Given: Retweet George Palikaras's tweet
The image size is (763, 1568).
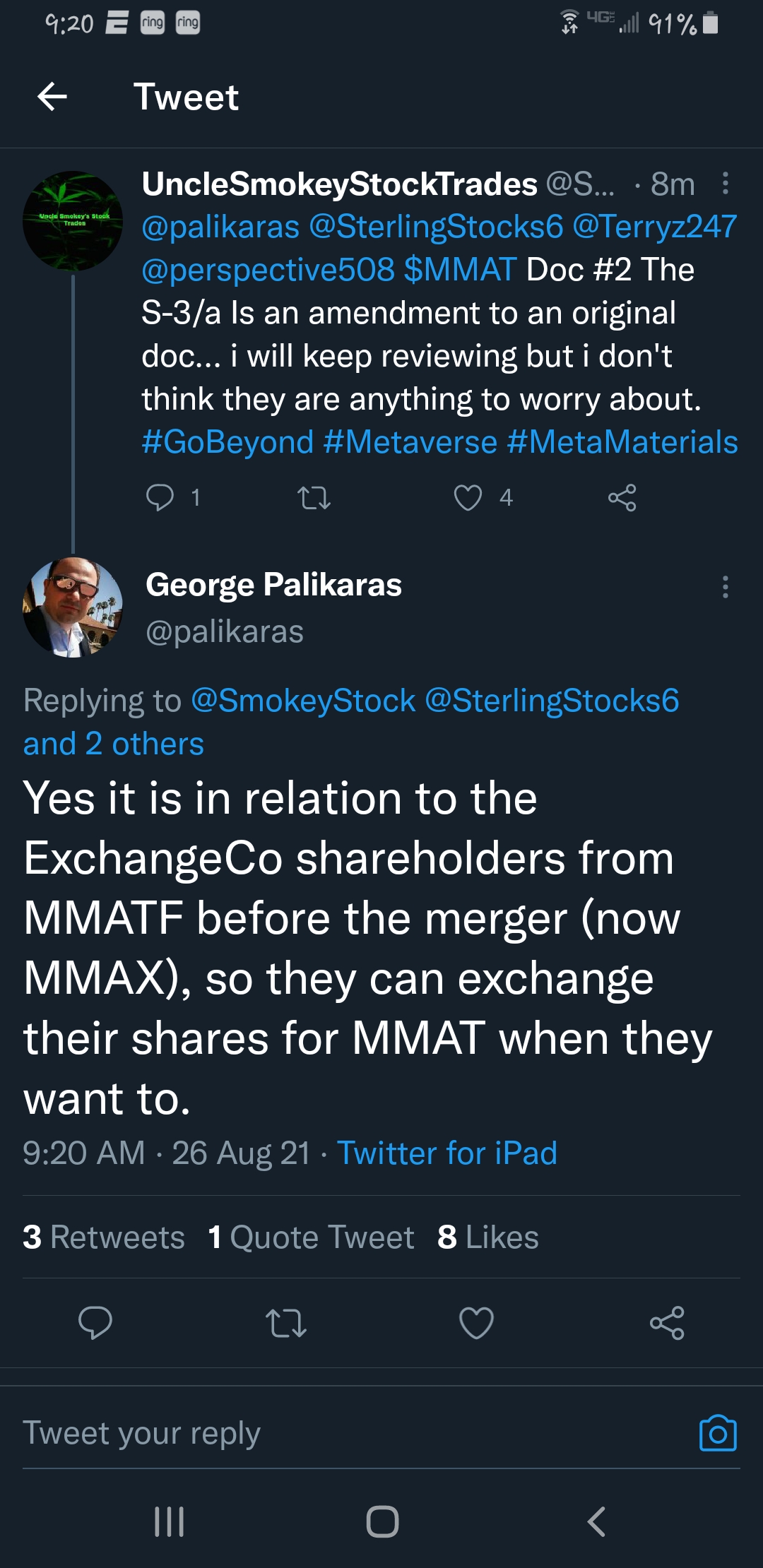Looking at the screenshot, I should 285,1323.
